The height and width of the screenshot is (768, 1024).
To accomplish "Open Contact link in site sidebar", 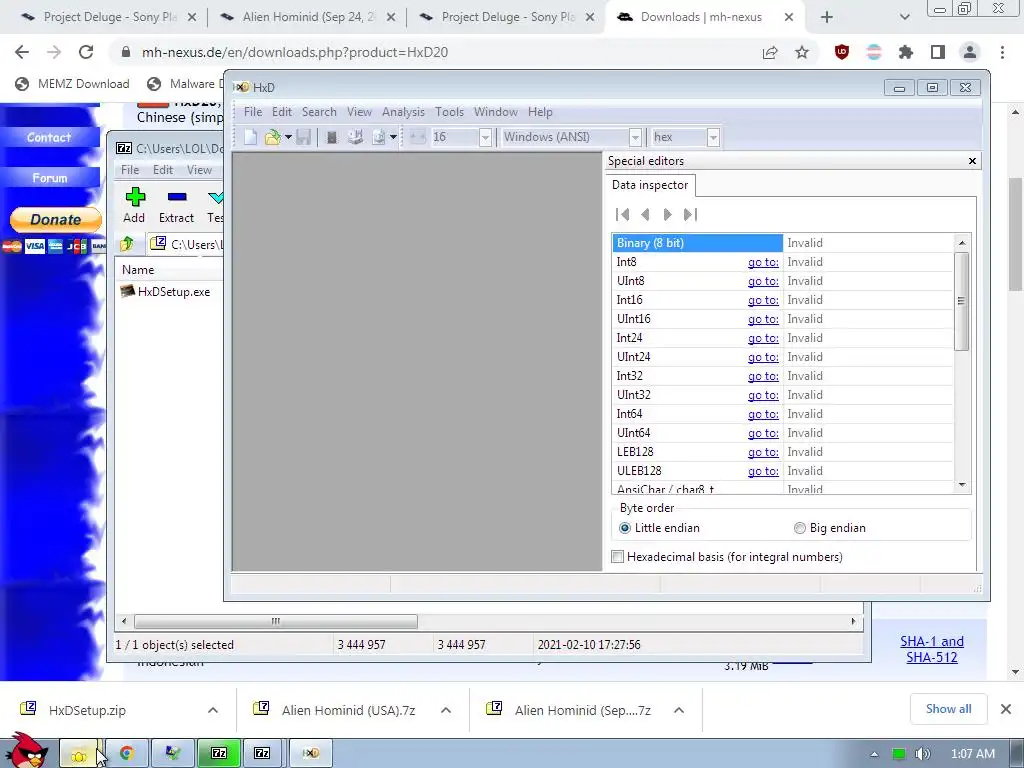I will [49, 137].
